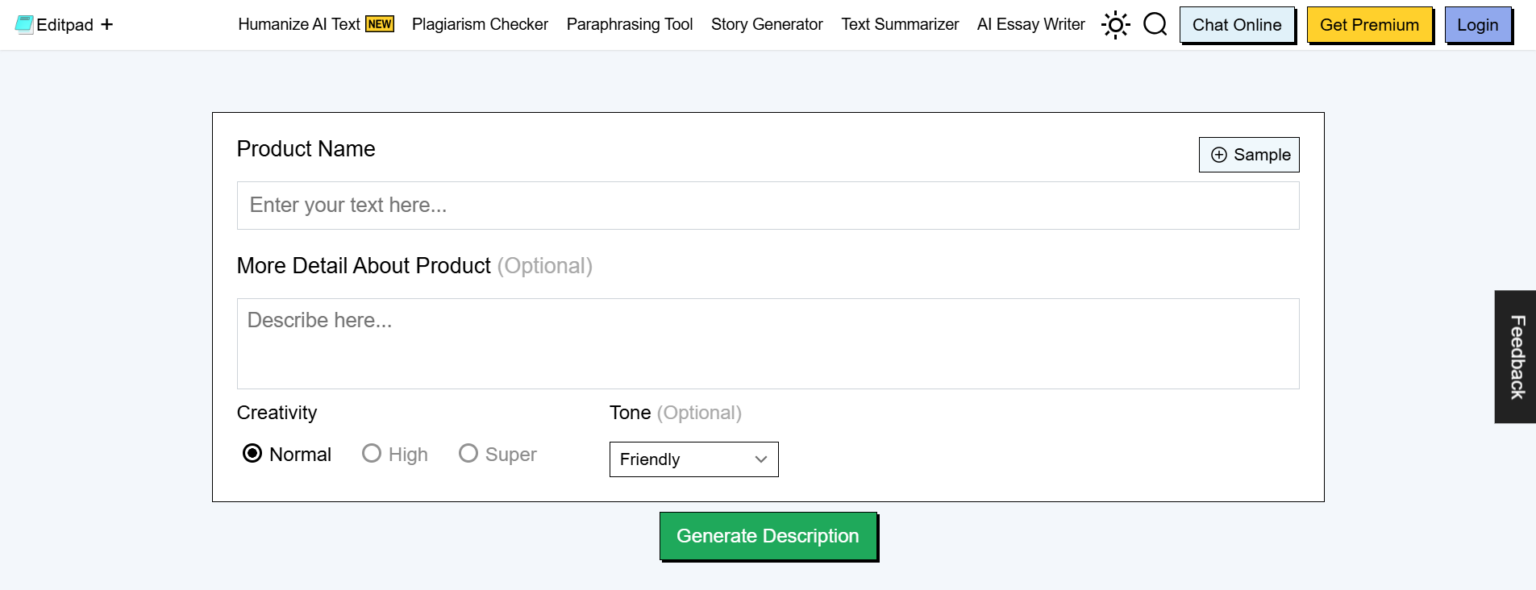The height and width of the screenshot is (590, 1536).
Task: Click Get Premium to upgrade
Action: 1369,24
